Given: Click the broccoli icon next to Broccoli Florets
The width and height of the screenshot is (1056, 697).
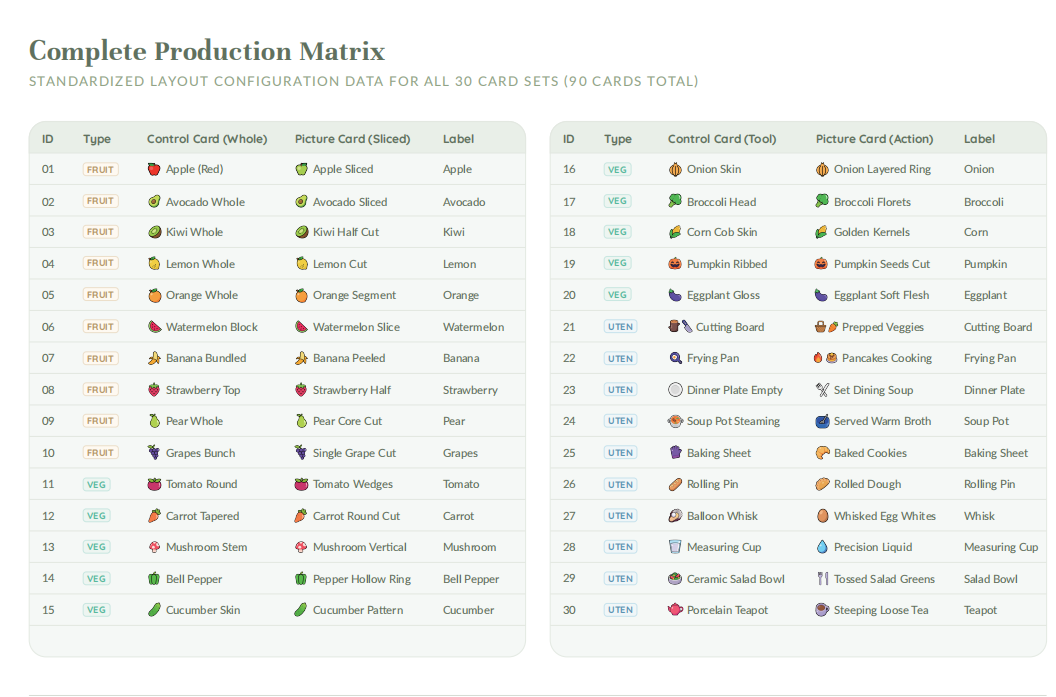Looking at the screenshot, I should [822, 201].
